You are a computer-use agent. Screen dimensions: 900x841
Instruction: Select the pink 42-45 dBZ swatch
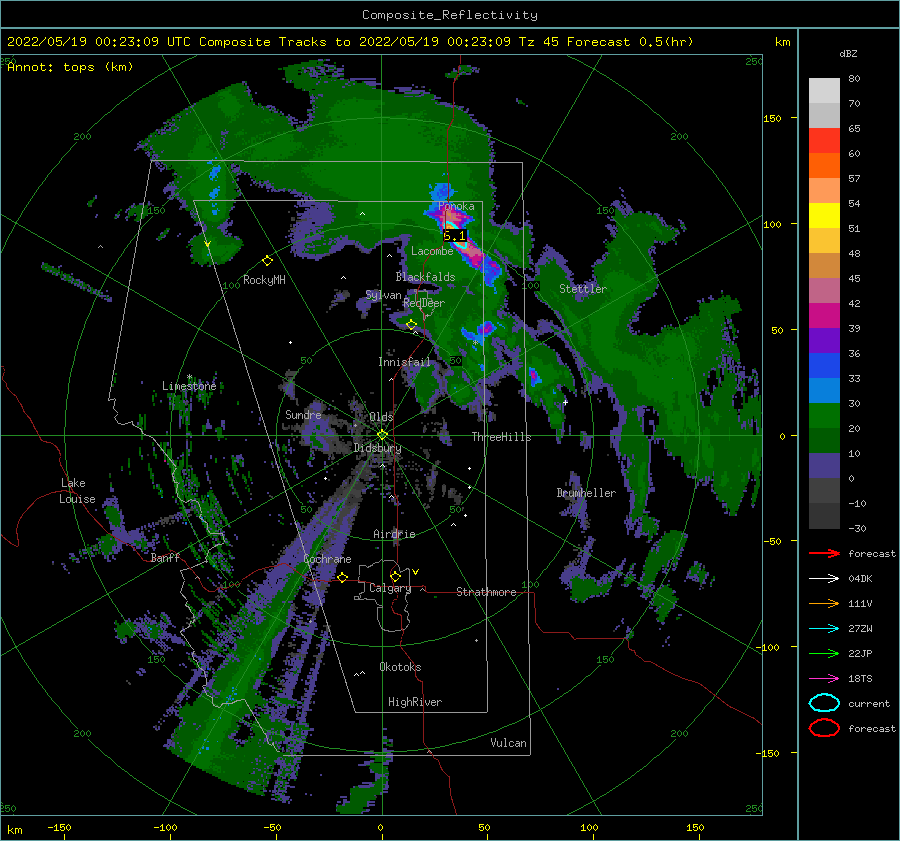(x=824, y=291)
